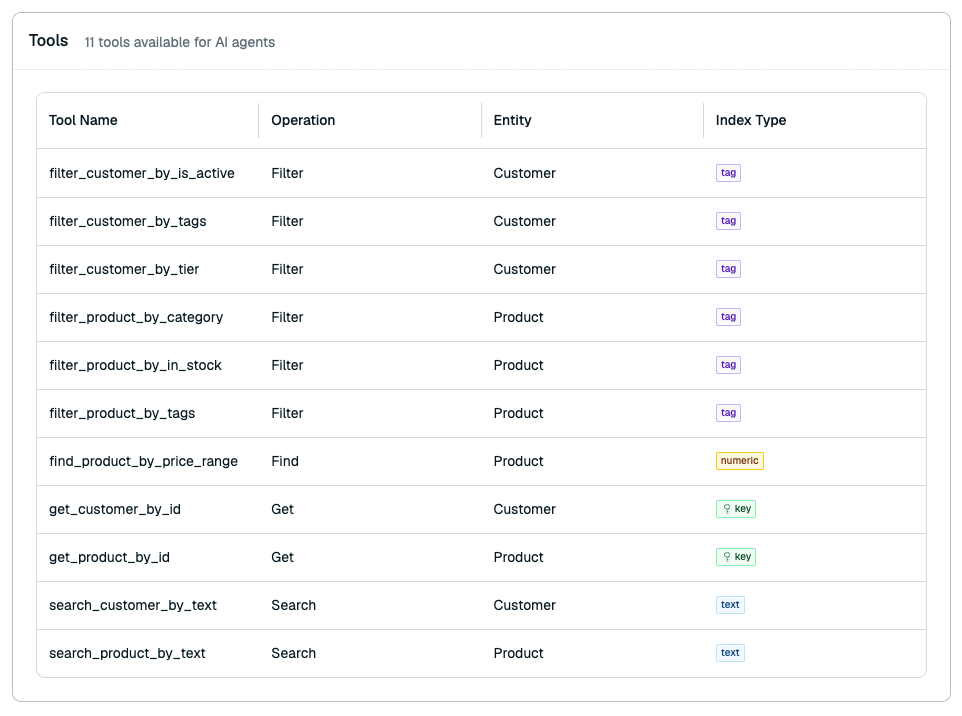Viewport: 962px width, 716px height.
Task: Click the numeric badge for find_product_by_price_range
Action: (739, 461)
